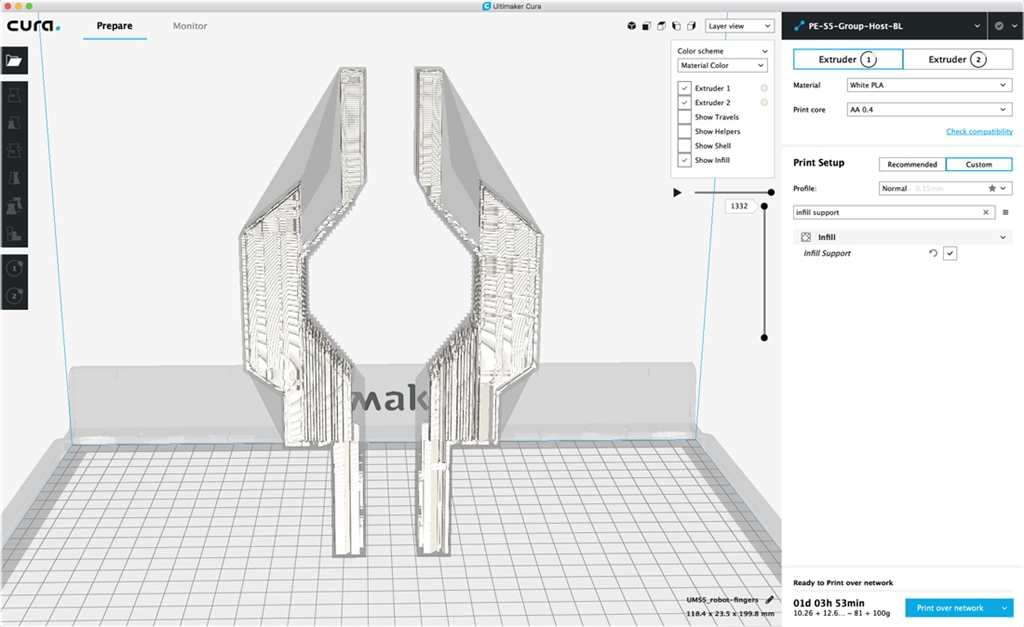The width and height of the screenshot is (1024, 627).
Task: Uncheck the Show Infill checkbox
Action: tap(685, 160)
